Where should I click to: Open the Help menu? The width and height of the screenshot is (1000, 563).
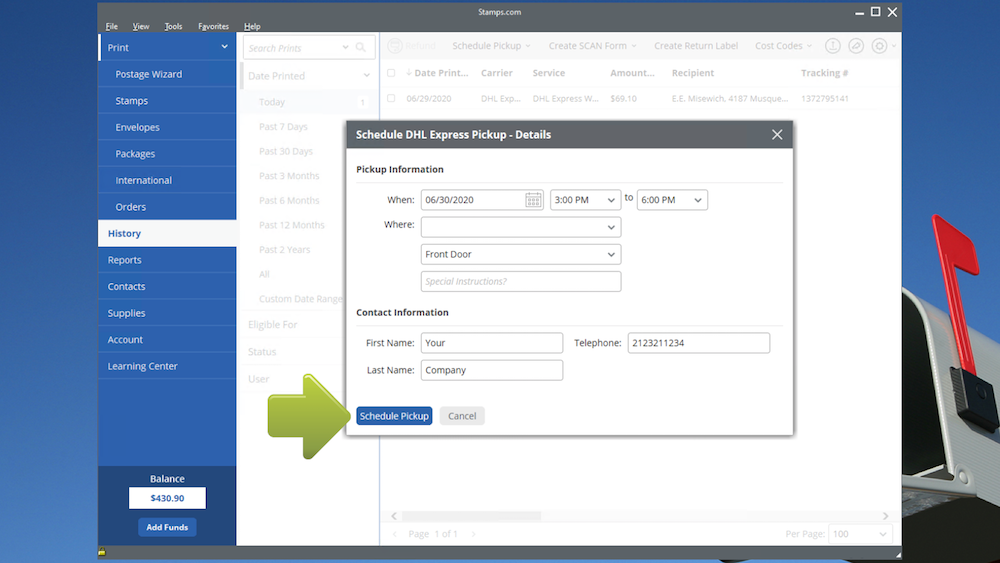click(x=252, y=26)
